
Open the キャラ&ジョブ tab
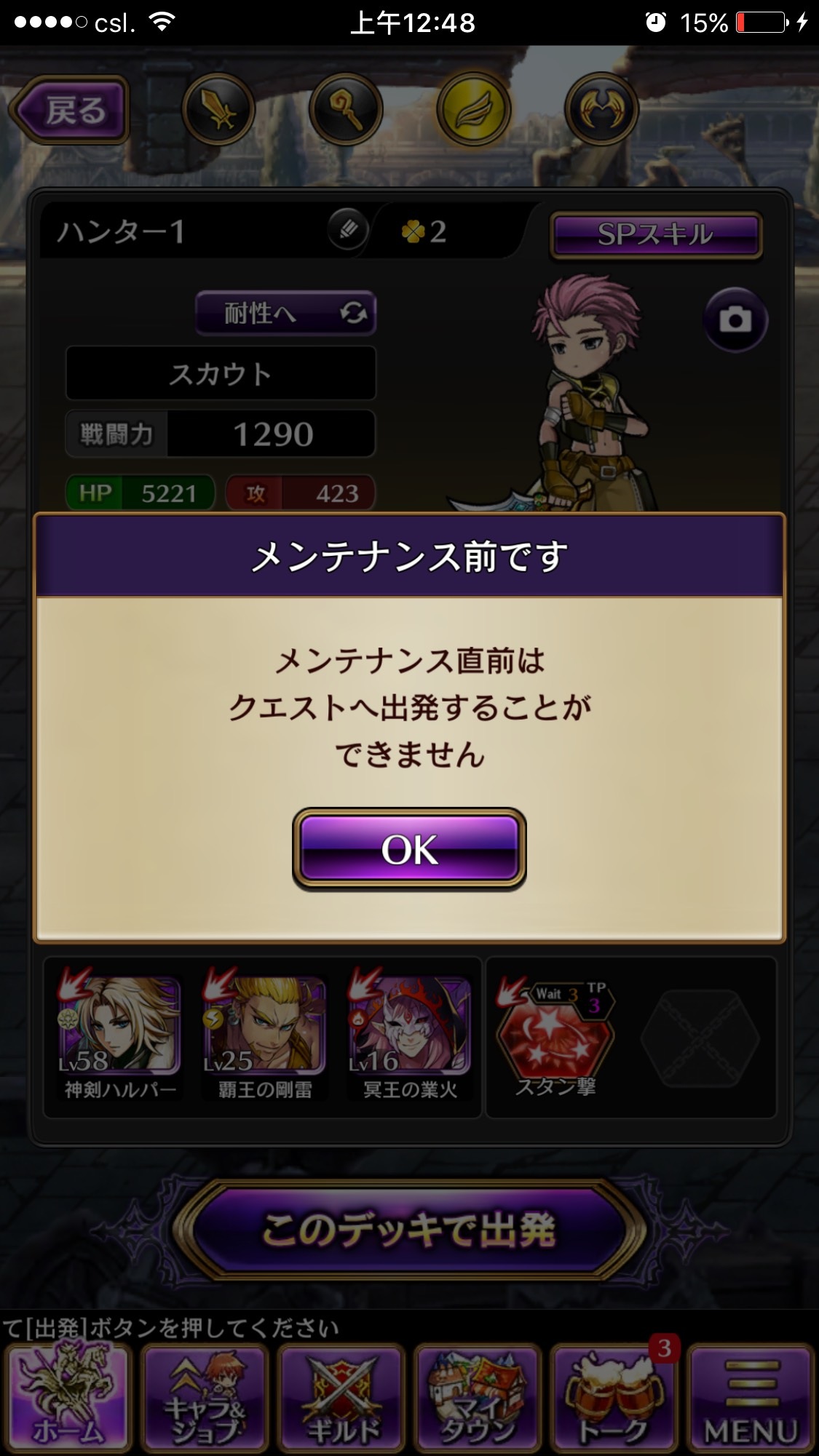[x=205, y=1398]
